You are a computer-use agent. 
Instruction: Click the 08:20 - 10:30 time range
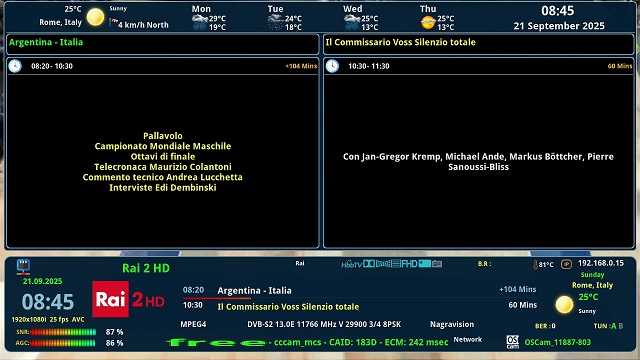coord(52,66)
